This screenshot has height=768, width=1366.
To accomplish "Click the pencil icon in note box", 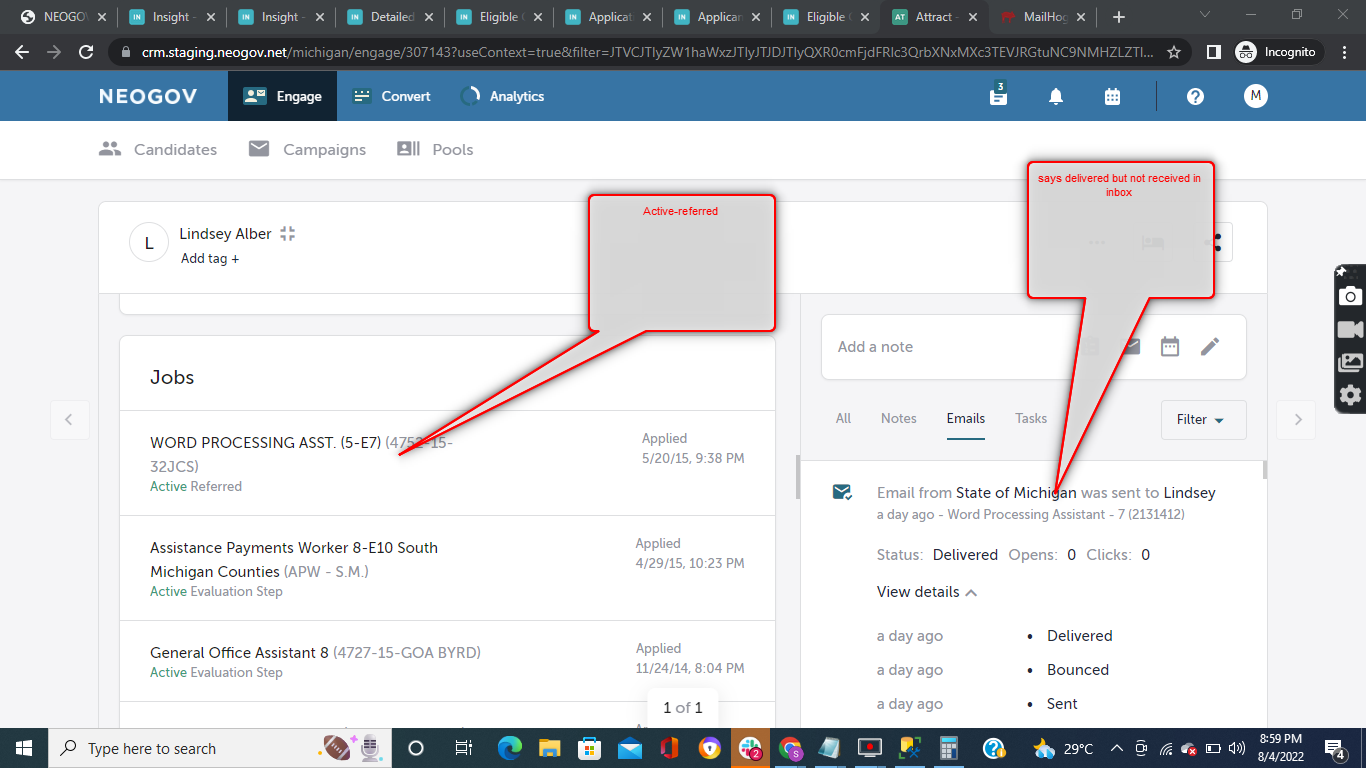I will (1210, 347).
